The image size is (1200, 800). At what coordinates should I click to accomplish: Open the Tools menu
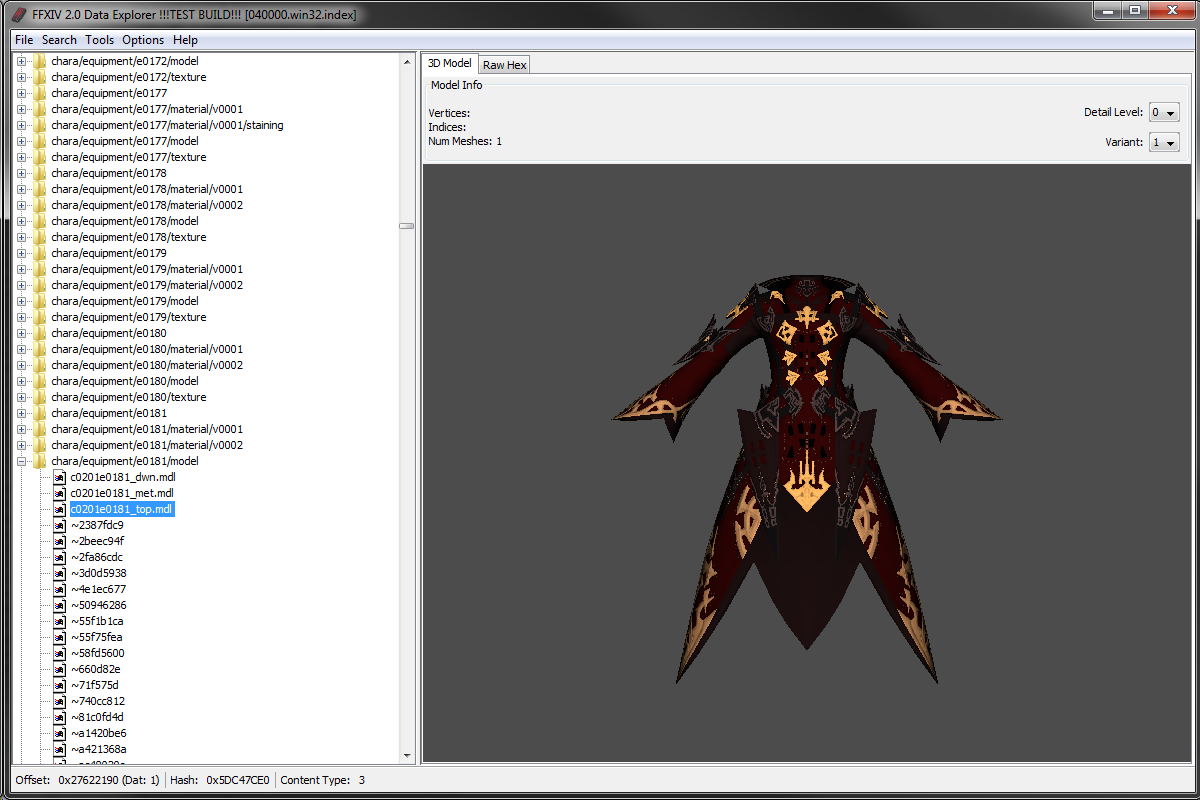100,40
